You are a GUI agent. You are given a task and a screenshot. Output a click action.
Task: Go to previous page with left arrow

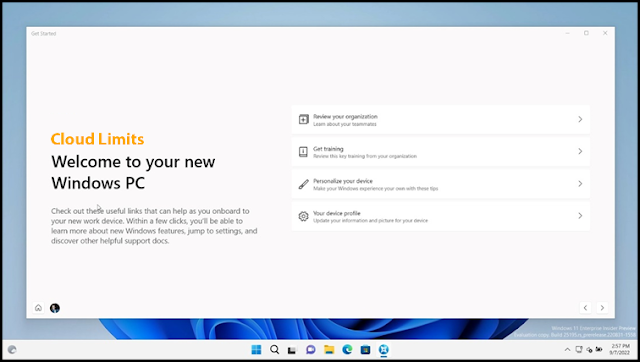(x=585, y=308)
